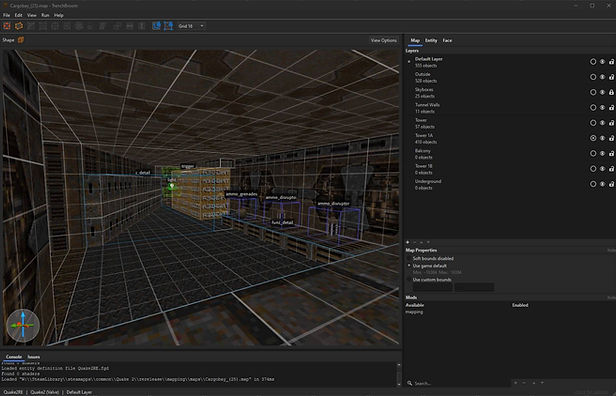This screenshot has width=616, height=396.
Task: Open the View Options button
Action: pyautogui.click(x=384, y=40)
